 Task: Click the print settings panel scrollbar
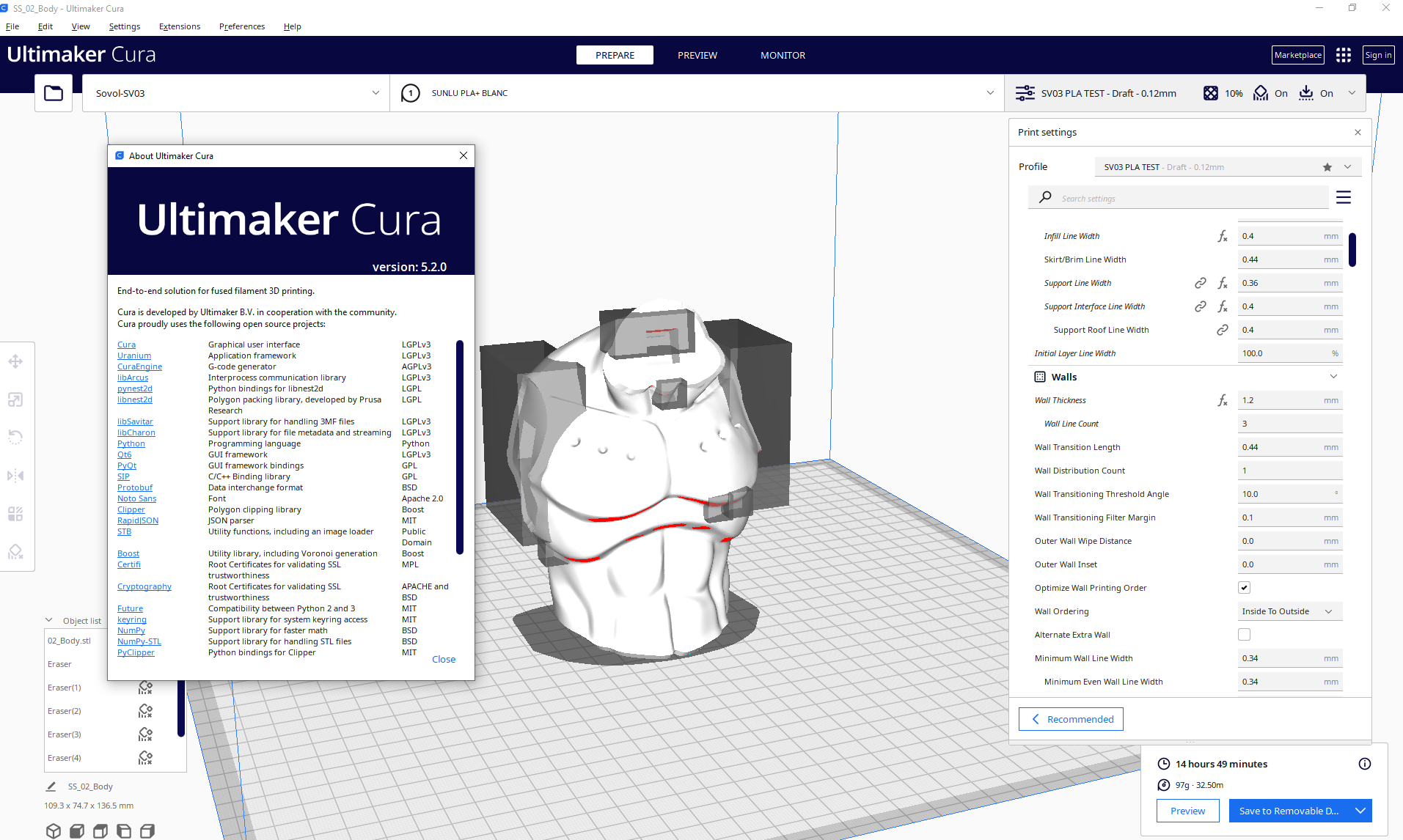(x=1352, y=250)
